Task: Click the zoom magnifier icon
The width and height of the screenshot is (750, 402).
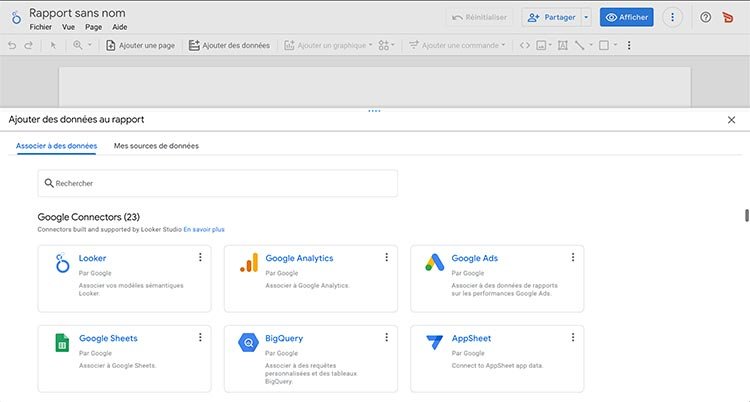Action: coord(77,45)
